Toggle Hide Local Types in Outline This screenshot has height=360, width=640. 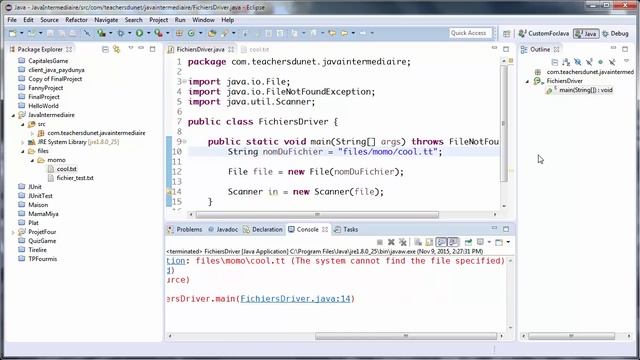(x=612, y=62)
